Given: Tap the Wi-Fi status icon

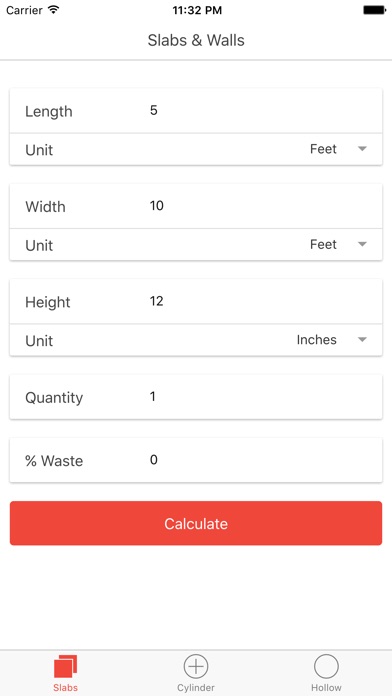Looking at the screenshot, I should tap(54, 9).
